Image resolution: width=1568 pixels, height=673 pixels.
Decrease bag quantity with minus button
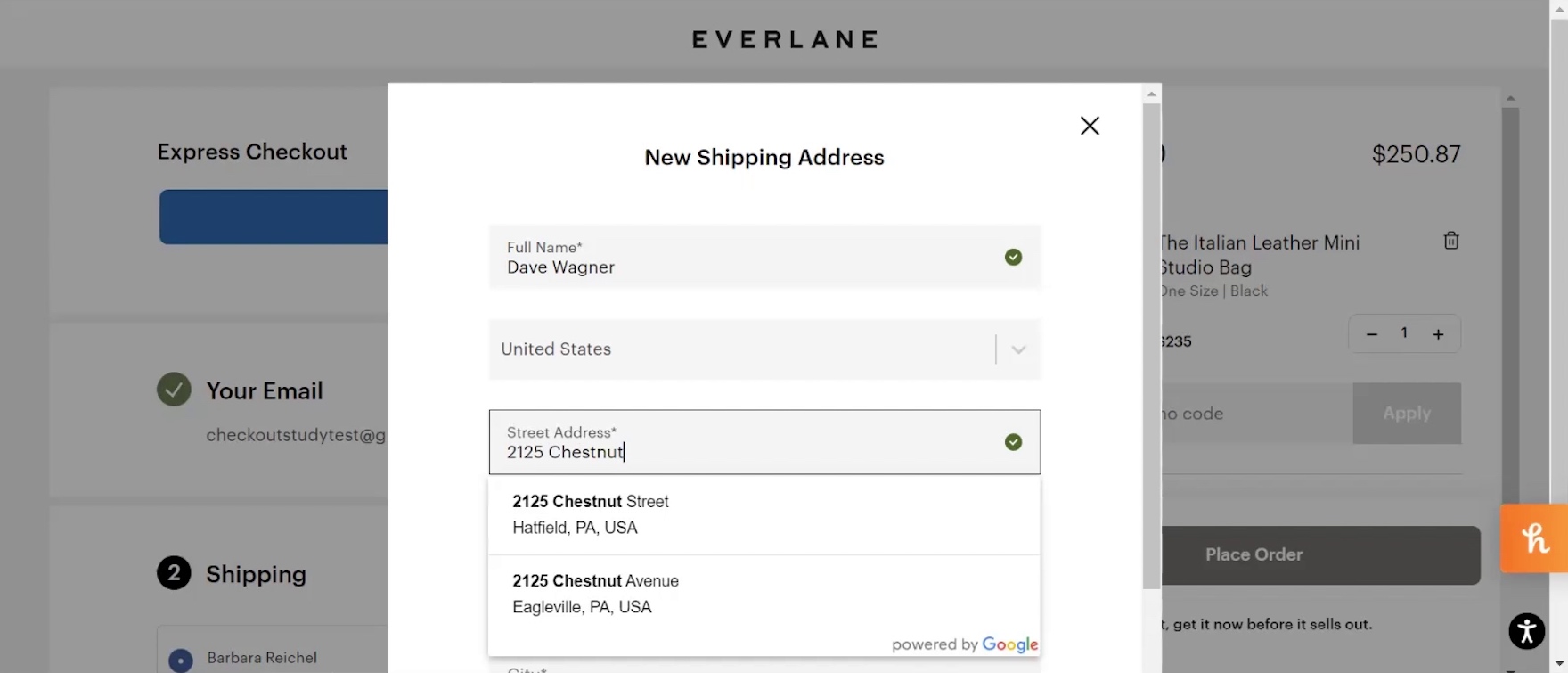coord(1372,334)
